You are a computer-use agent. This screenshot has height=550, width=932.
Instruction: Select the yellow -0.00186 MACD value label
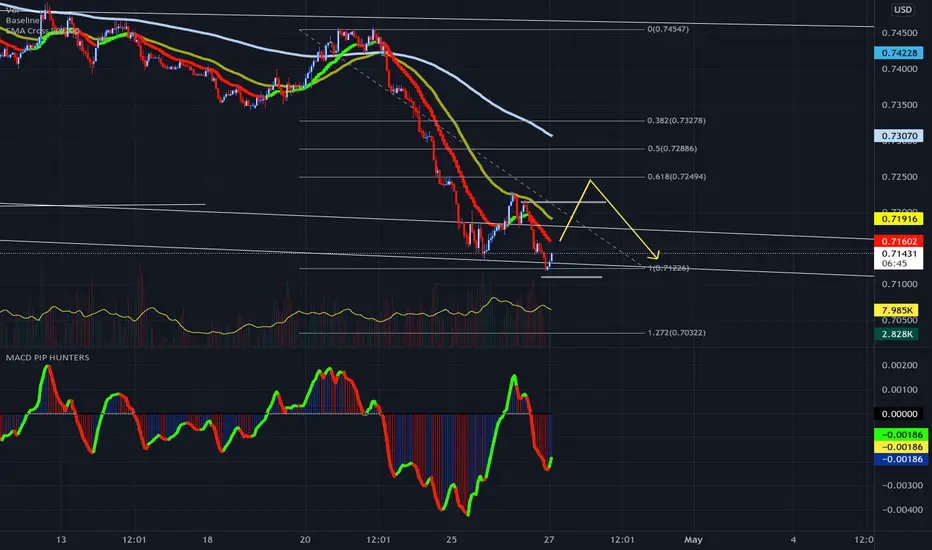[899, 447]
